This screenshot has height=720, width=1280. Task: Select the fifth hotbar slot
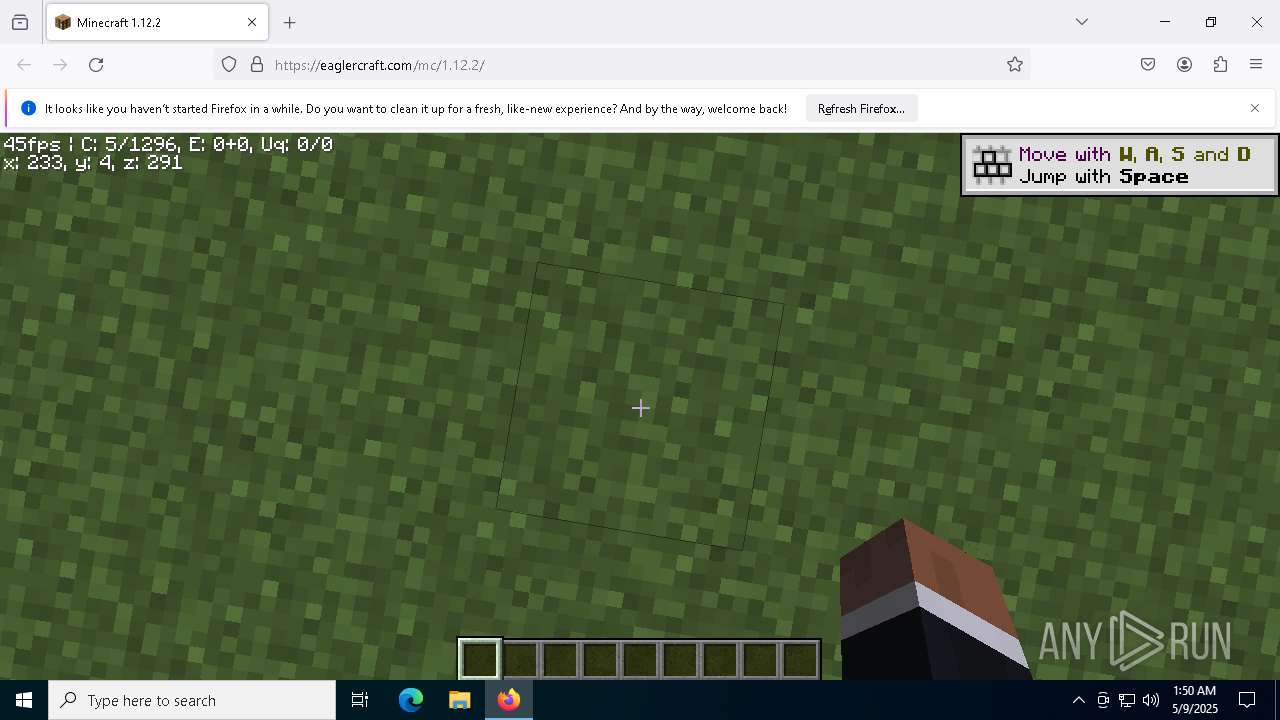[640, 660]
